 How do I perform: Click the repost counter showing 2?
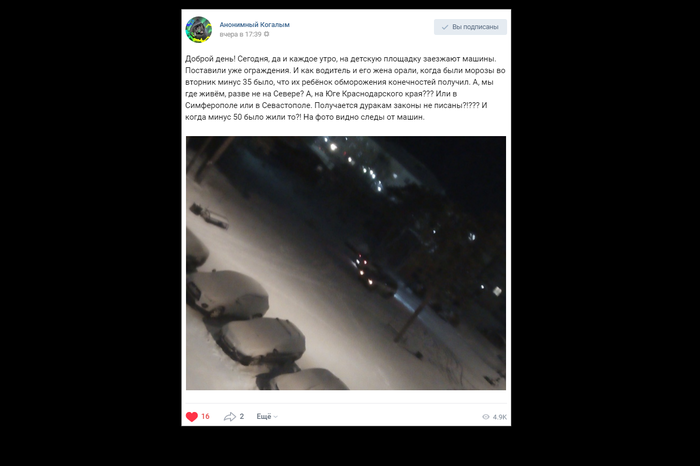coord(242,416)
